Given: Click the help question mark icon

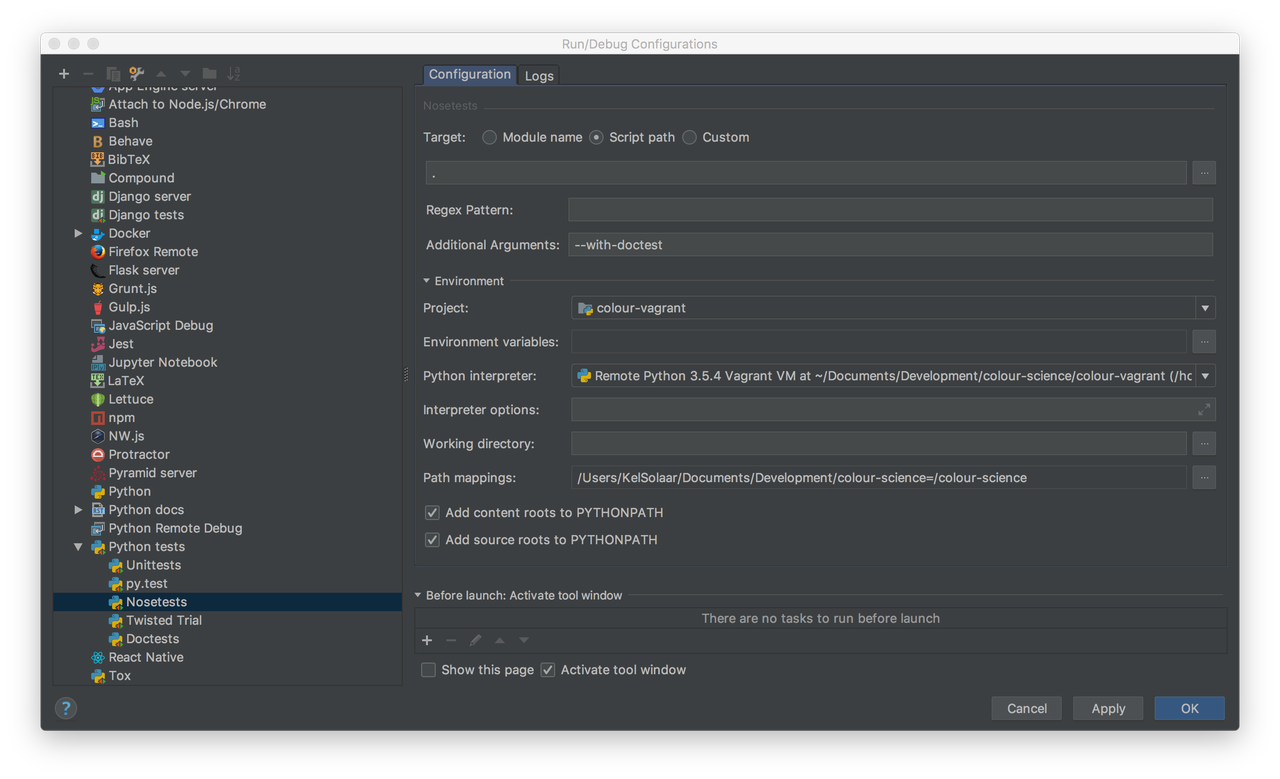Looking at the screenshot, I should pos(66,708).
